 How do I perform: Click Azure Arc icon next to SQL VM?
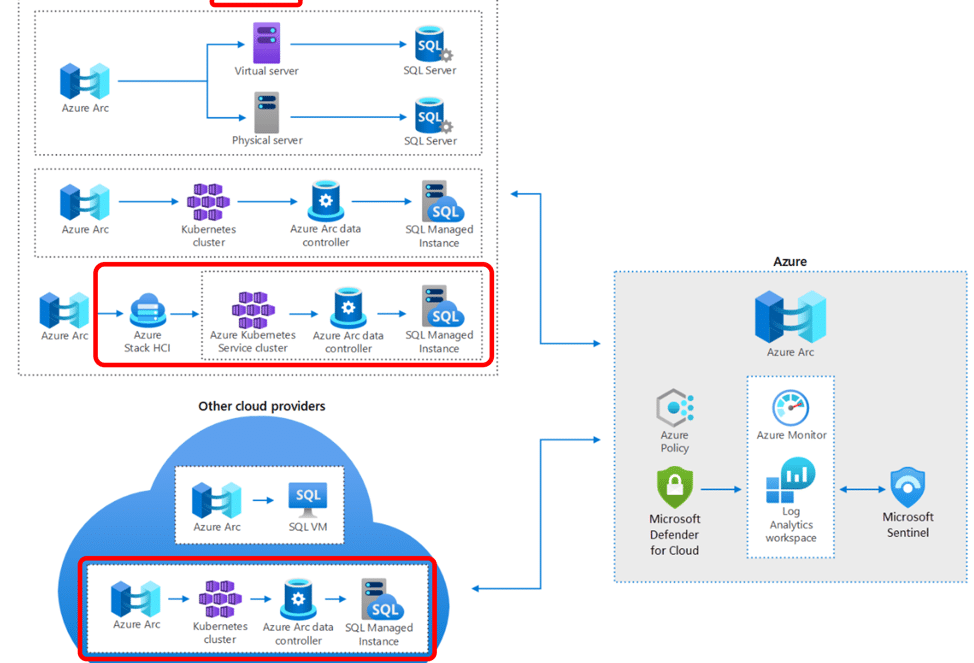tap(216, 500)
